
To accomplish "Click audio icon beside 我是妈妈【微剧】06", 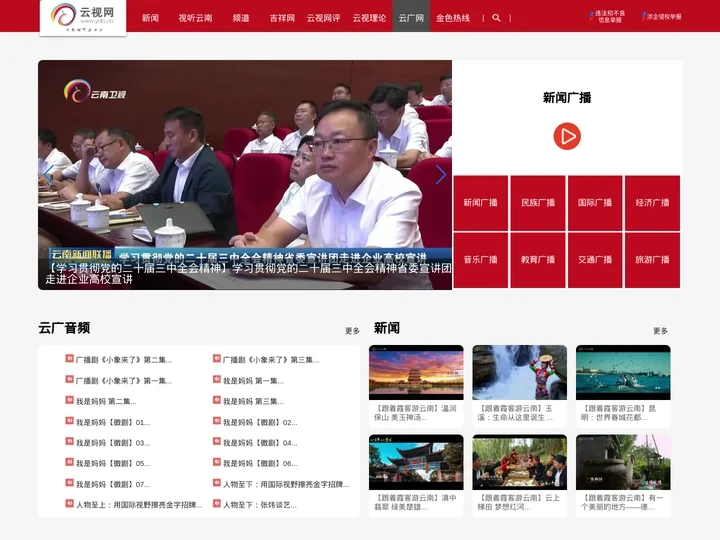I will (217, 462).
